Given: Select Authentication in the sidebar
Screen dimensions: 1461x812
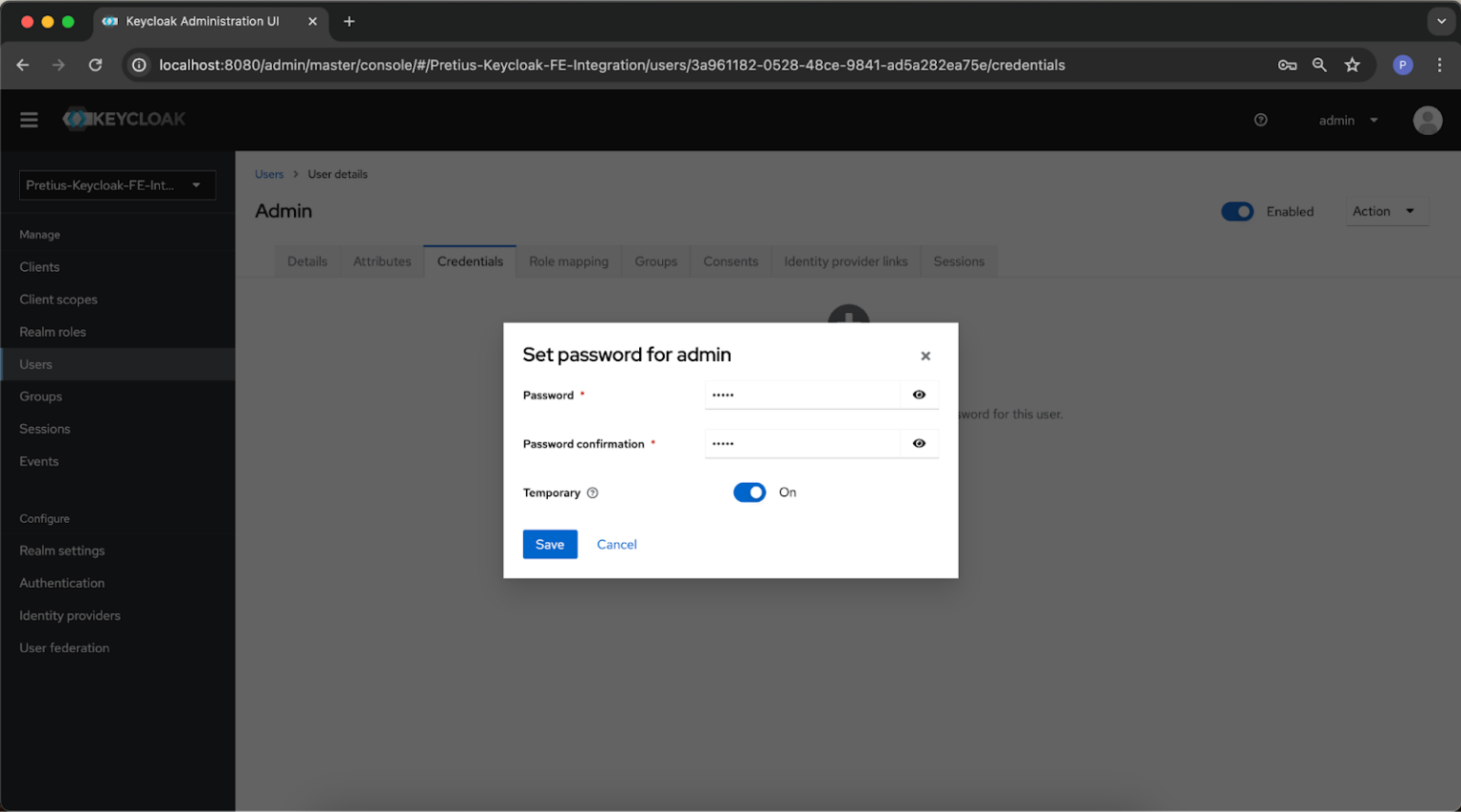Looking at the screenshot, I should coord(62,583).
